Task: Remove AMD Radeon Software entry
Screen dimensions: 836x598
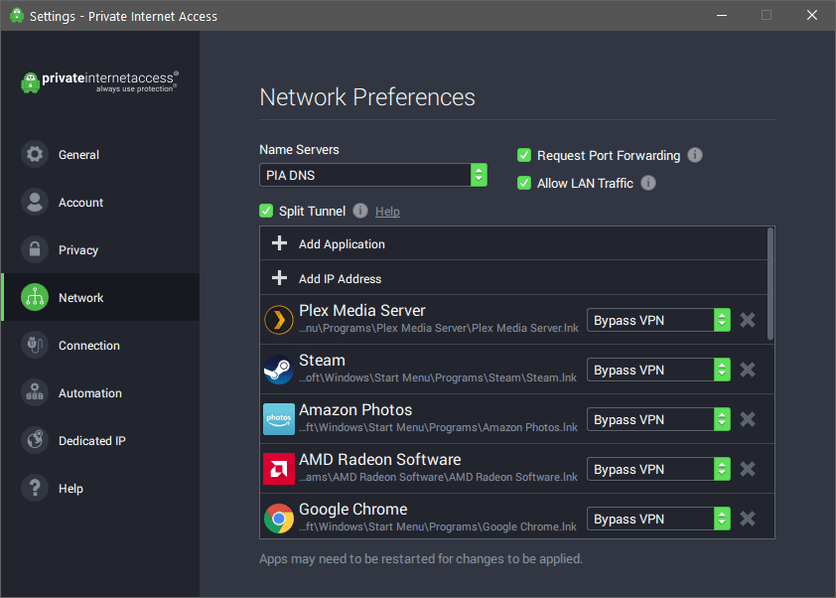Action: tap(747, 469)
